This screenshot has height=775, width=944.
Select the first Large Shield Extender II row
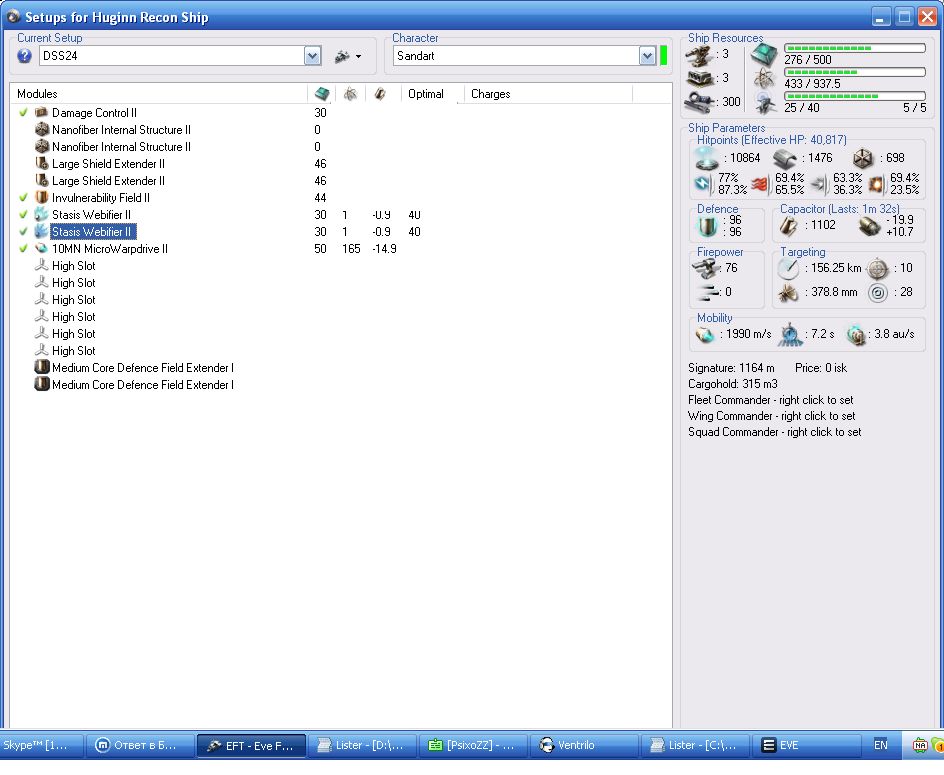[340, 164]
